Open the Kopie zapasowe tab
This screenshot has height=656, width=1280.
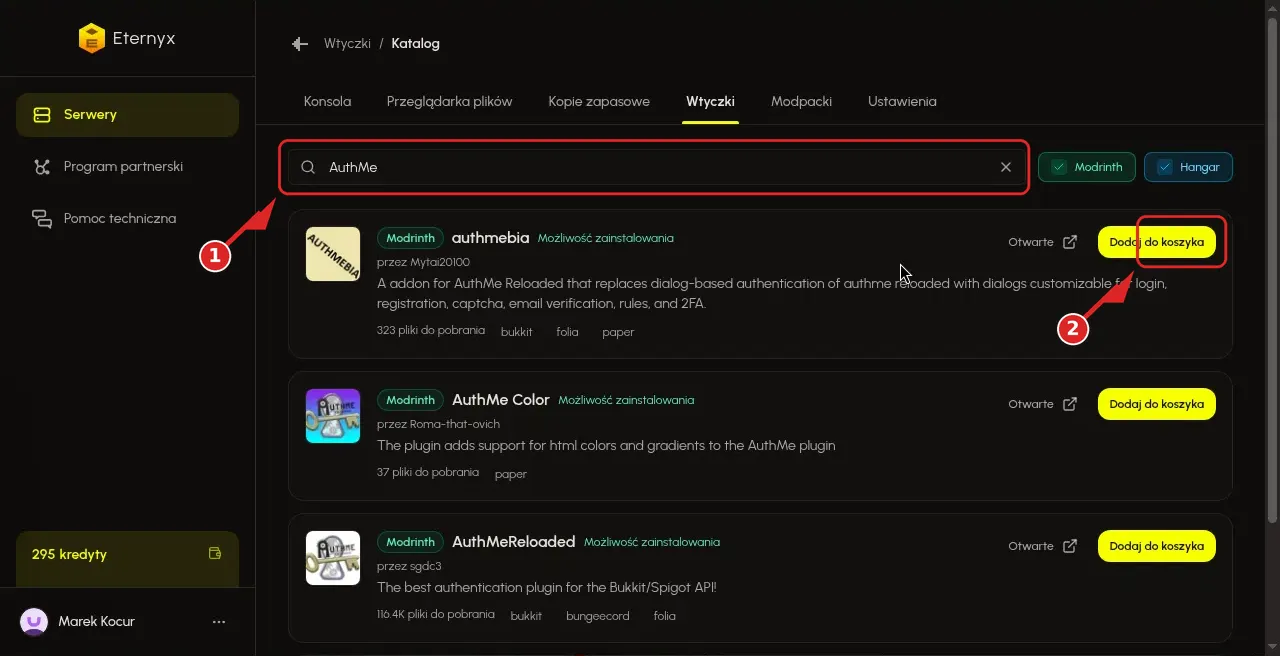(x=599, y=101)
